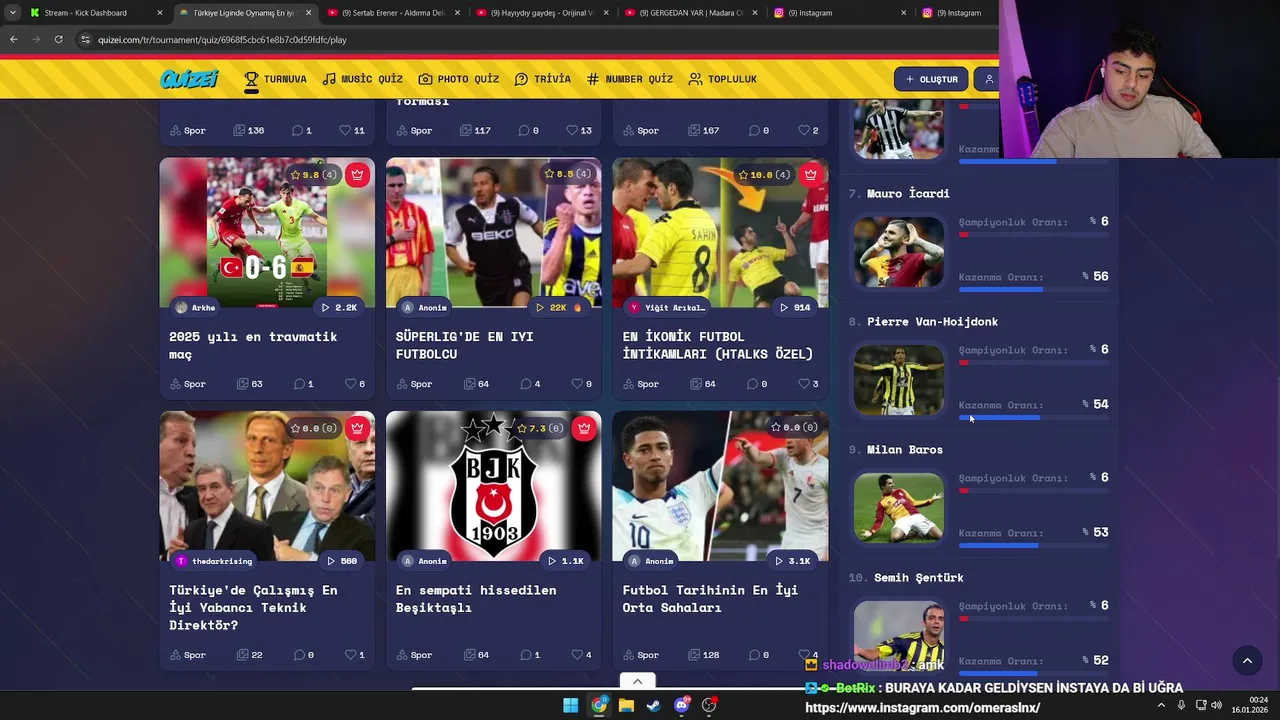Go back with the browser back arrow
Screen dimensions: 1280x720
coord(13,39)
